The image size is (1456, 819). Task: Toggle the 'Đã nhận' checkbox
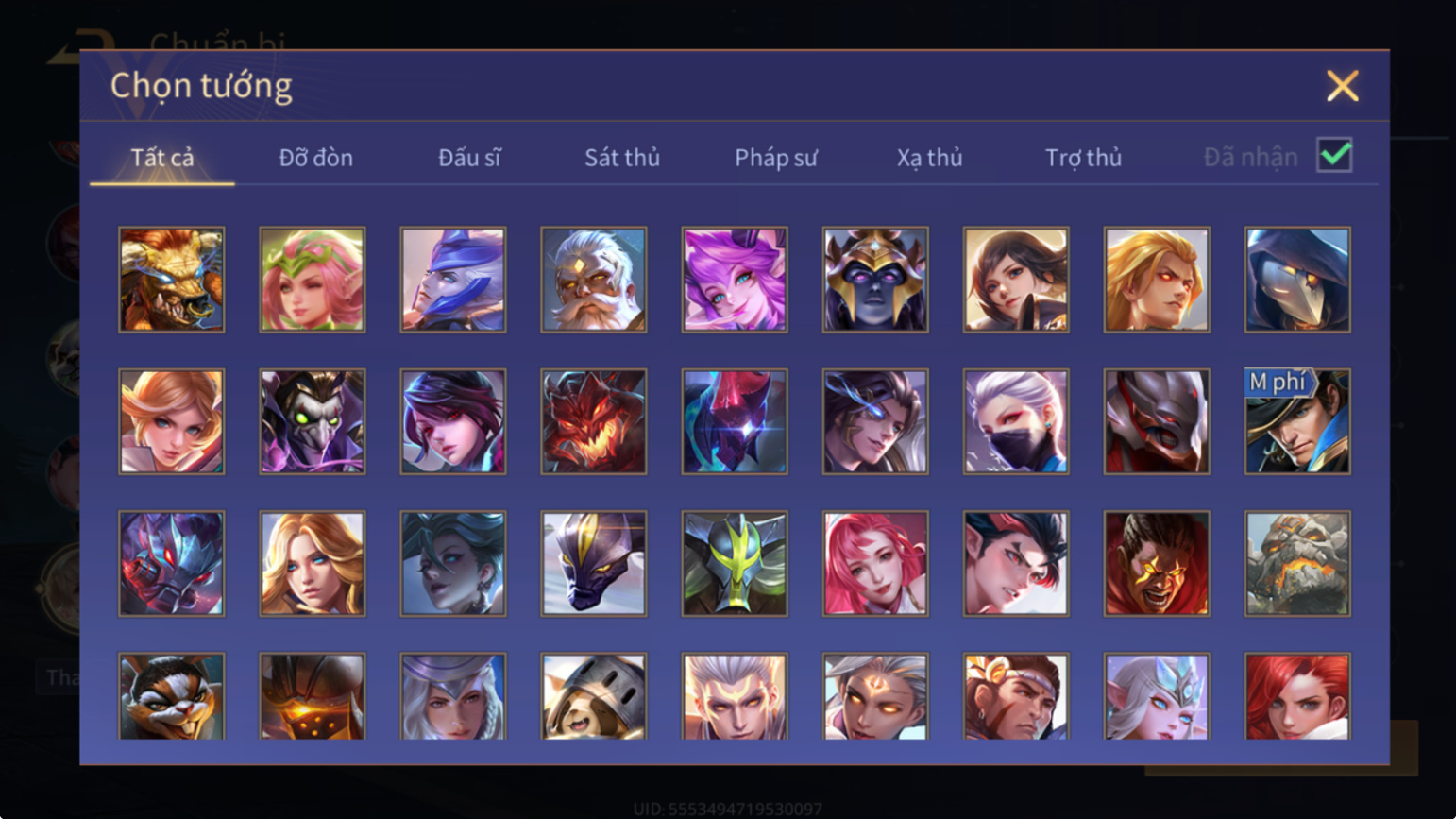coord(1334,155)
